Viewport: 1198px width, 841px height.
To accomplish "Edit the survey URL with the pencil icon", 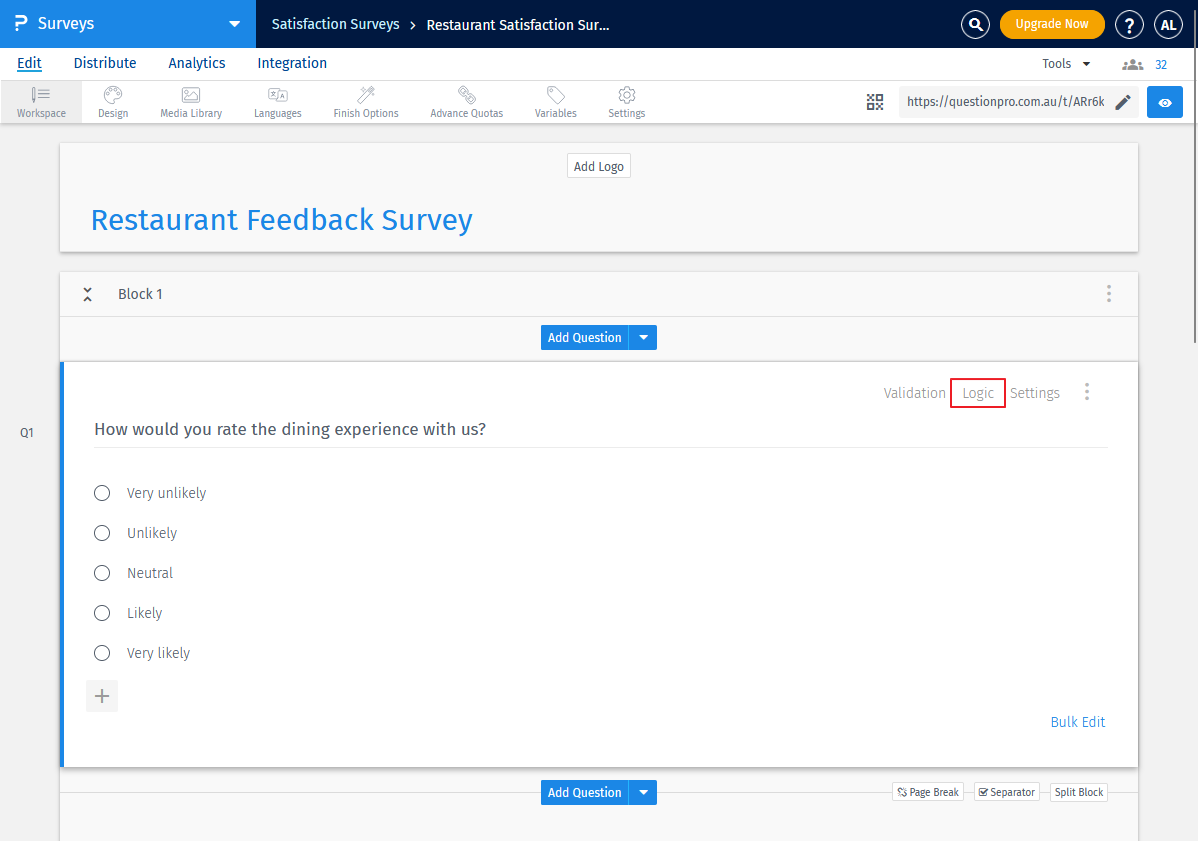I will [x=1121, y=101].
